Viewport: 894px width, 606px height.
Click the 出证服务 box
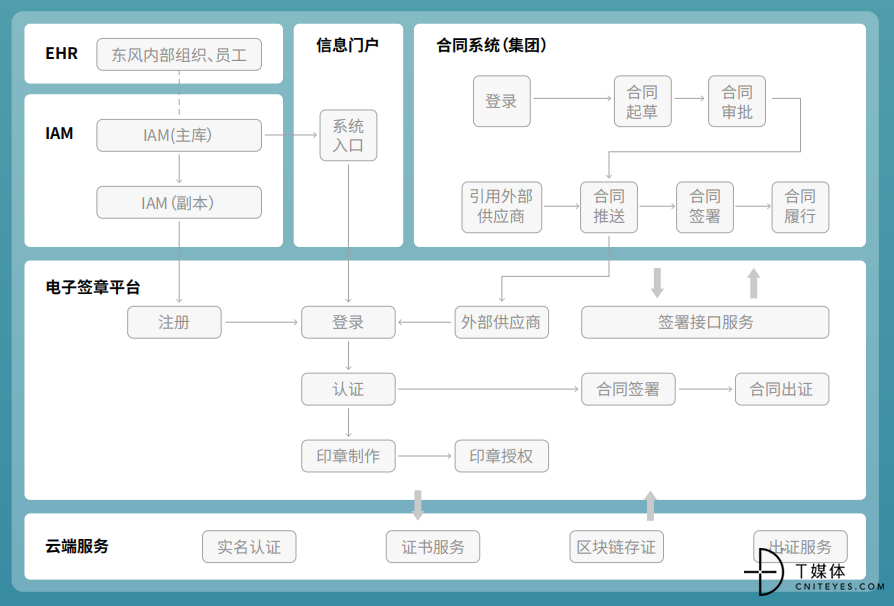pyautogui.click(x=800, y=547)
